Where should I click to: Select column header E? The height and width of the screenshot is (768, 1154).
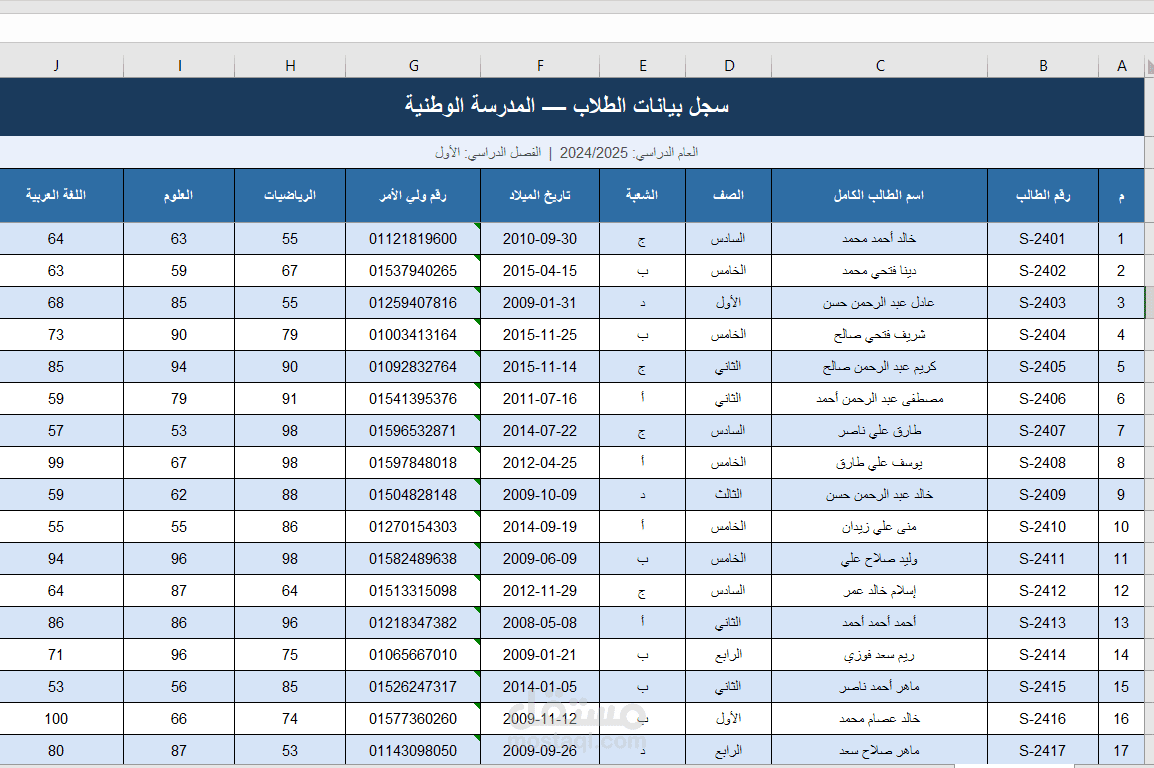point(643,65)
